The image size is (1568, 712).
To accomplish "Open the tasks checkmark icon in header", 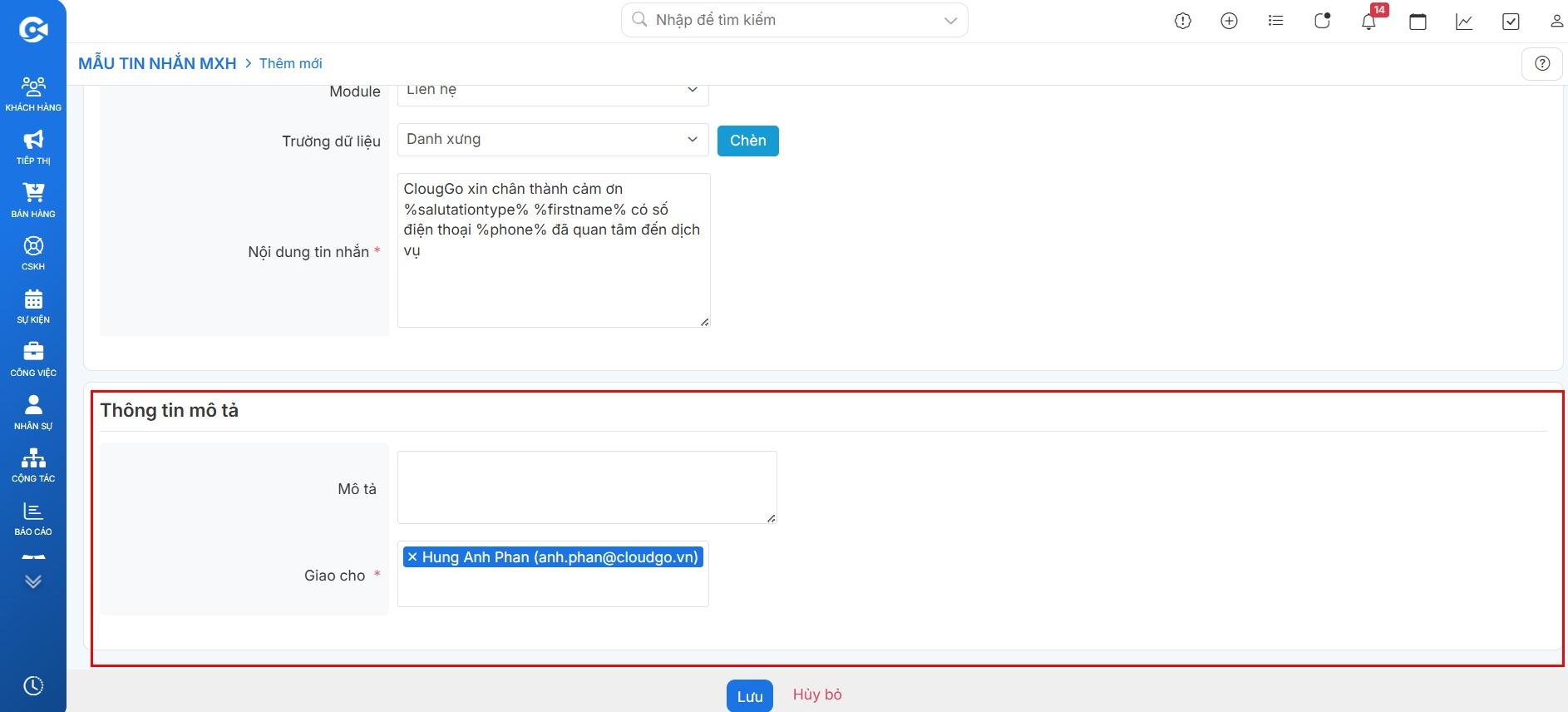I will [x=1511, y=22].
